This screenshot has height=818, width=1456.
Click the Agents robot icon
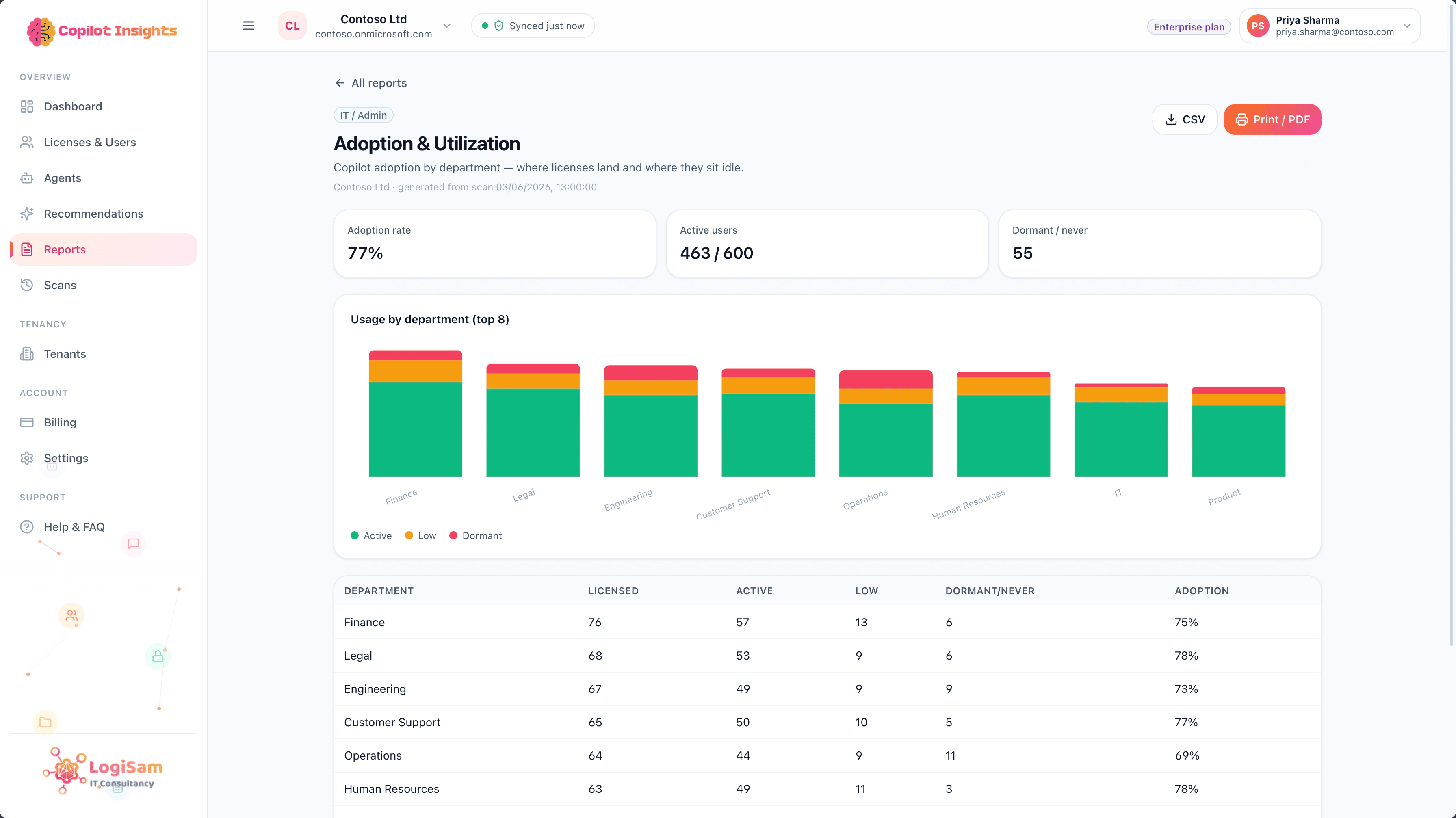[26, 178]
